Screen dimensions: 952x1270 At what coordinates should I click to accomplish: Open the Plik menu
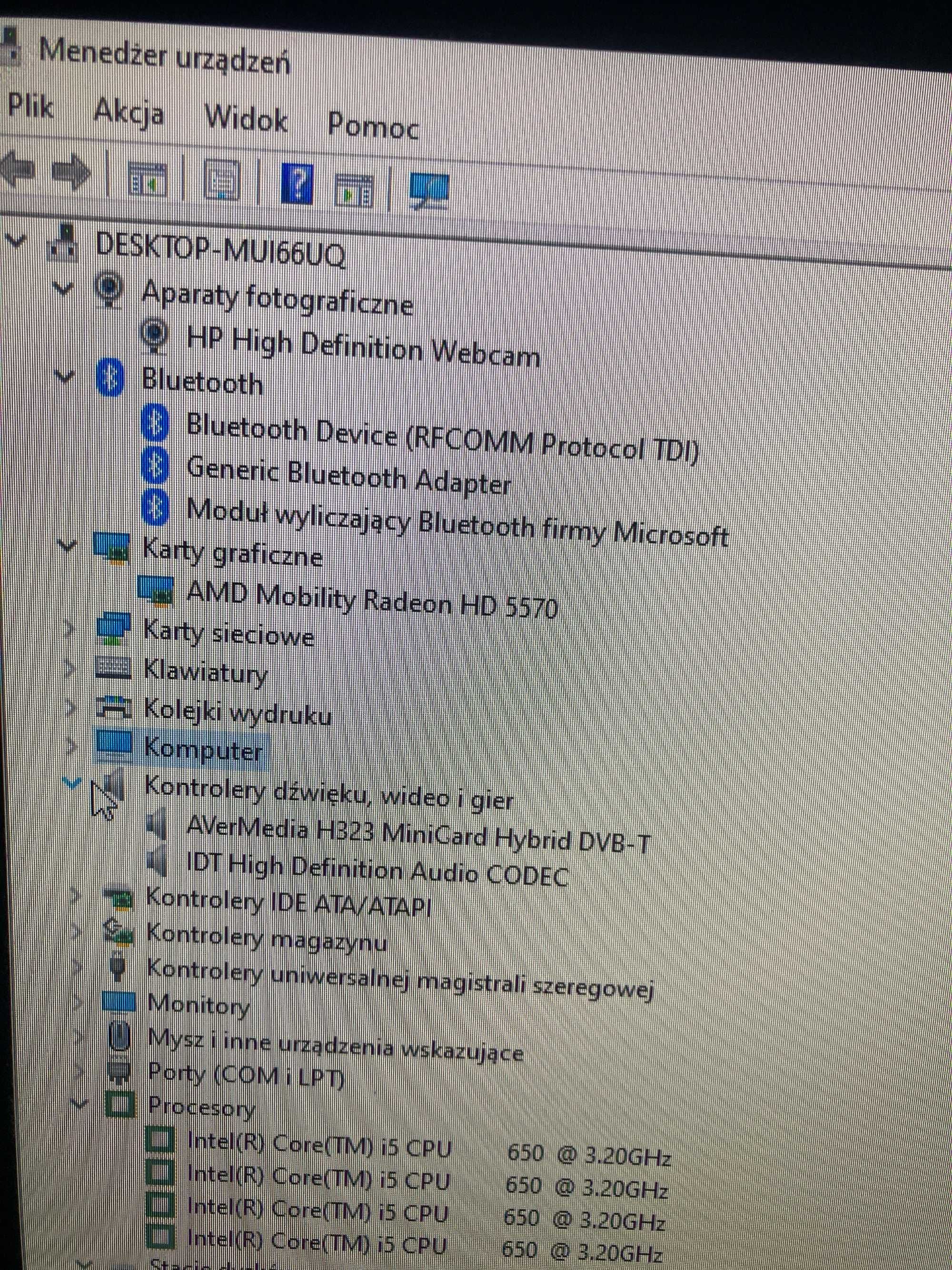(x=31, y=107)
